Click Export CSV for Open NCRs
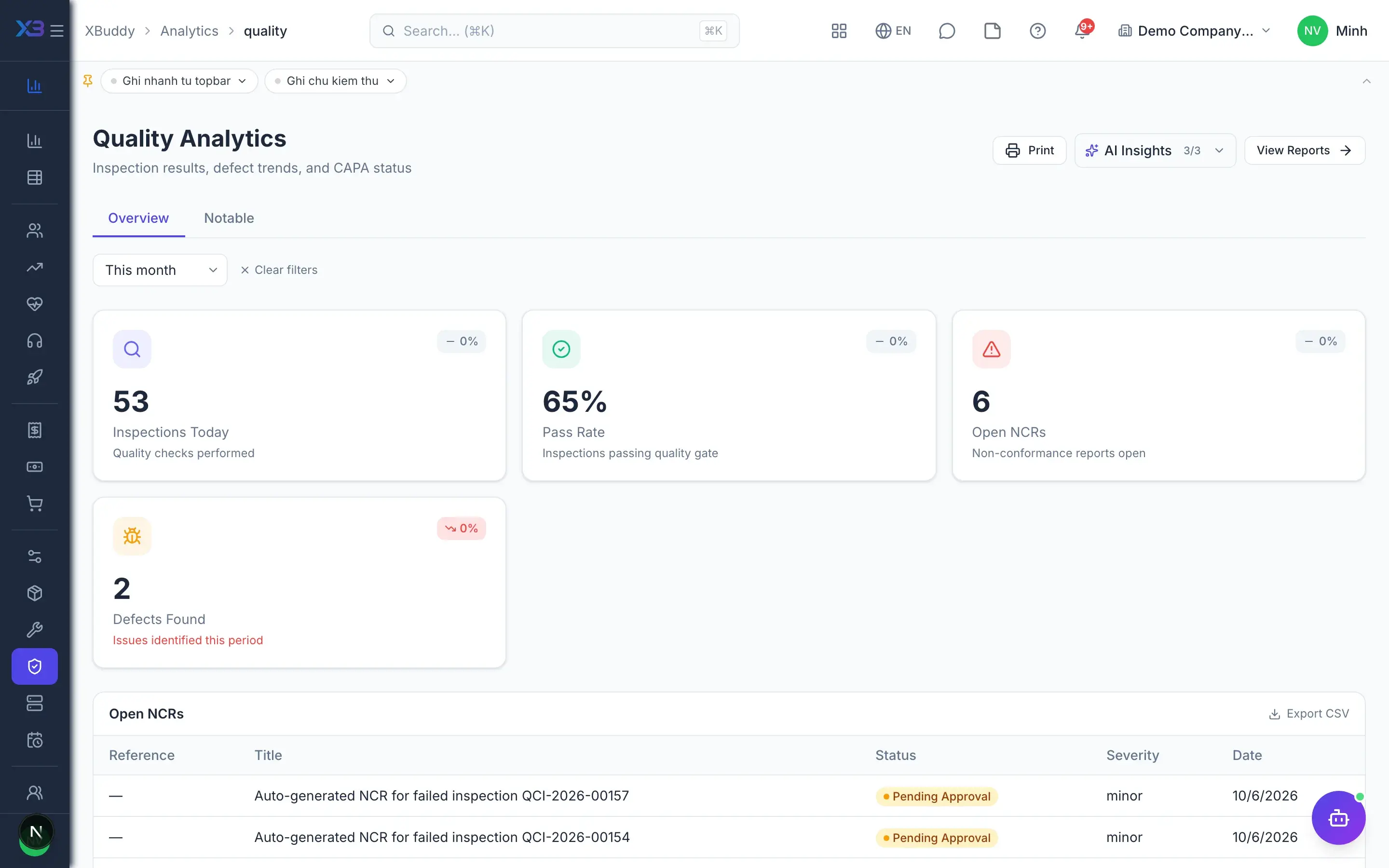The image size is (1389, 868). coord(1308,714)
